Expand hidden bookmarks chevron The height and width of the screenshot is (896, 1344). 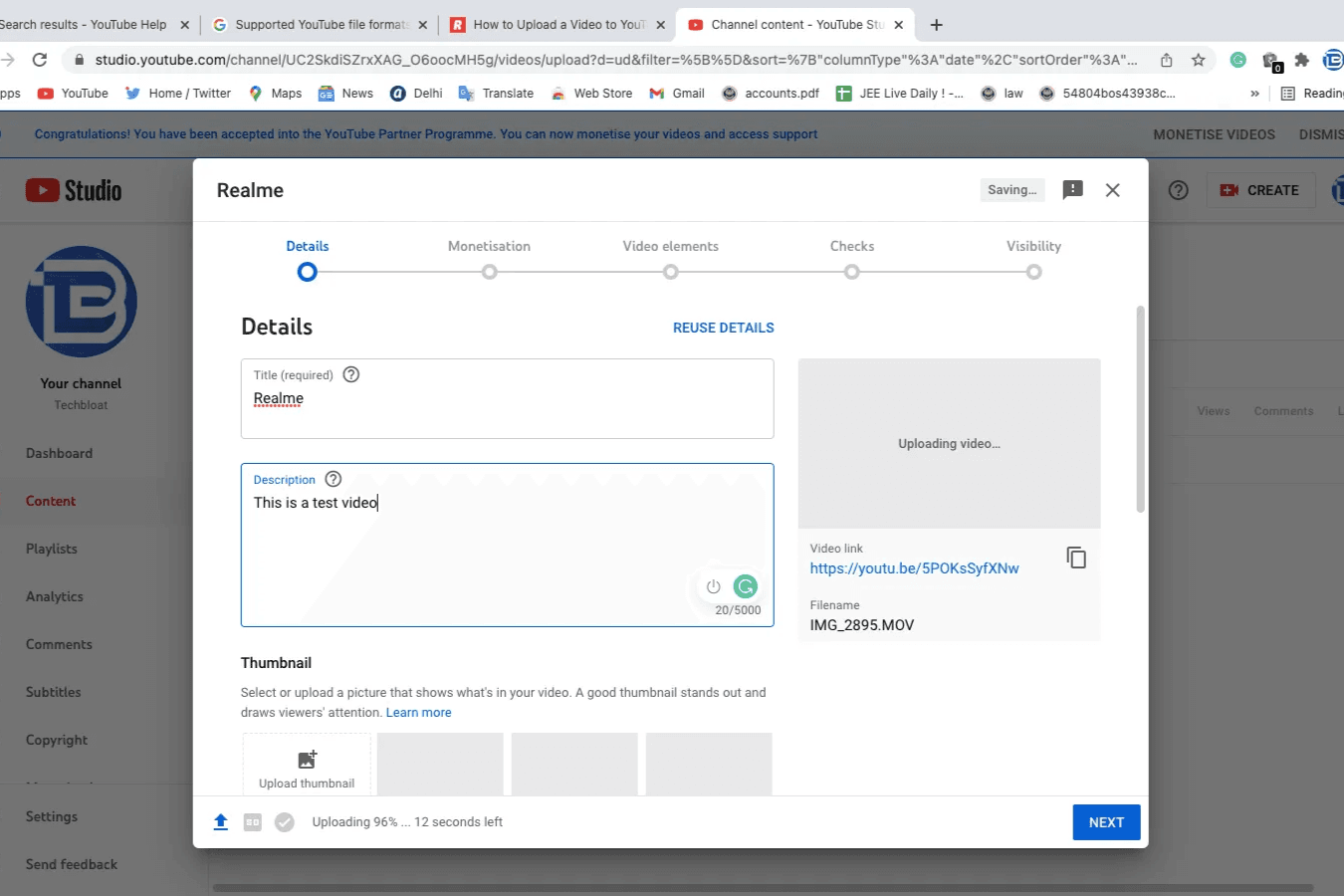(1254, 94)
